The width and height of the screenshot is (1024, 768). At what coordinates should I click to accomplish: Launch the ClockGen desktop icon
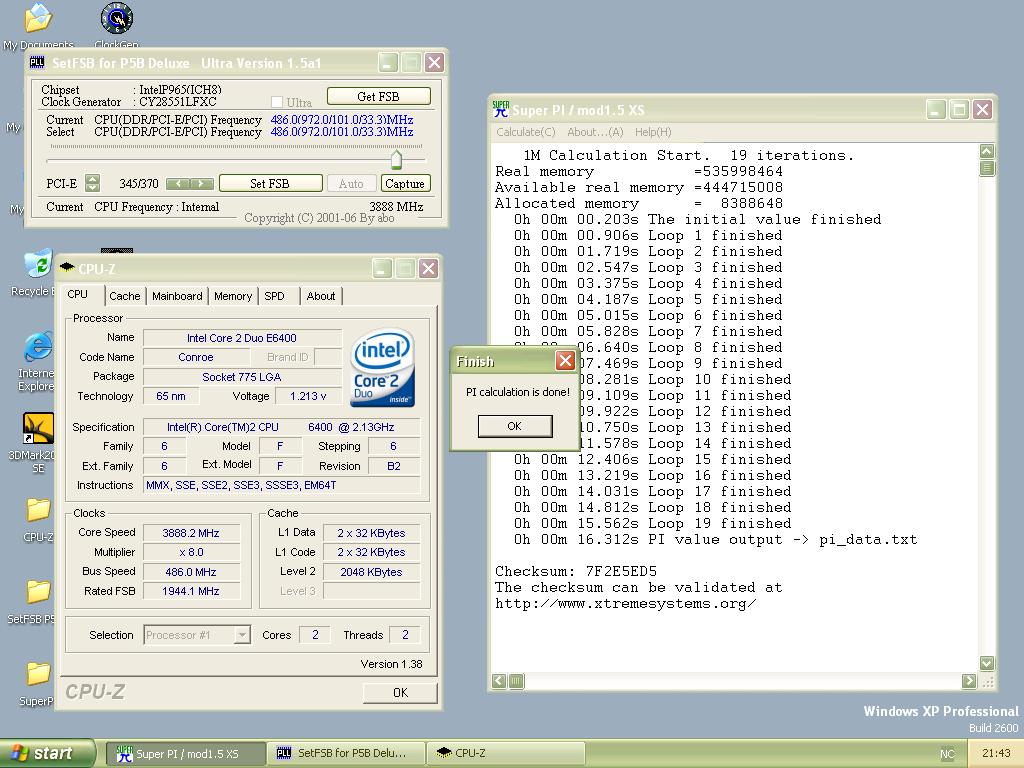point(117,18)
